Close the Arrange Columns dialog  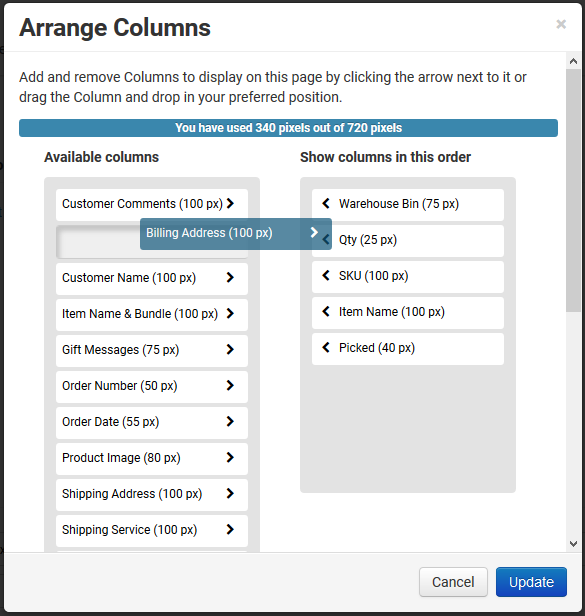point(561,24)
